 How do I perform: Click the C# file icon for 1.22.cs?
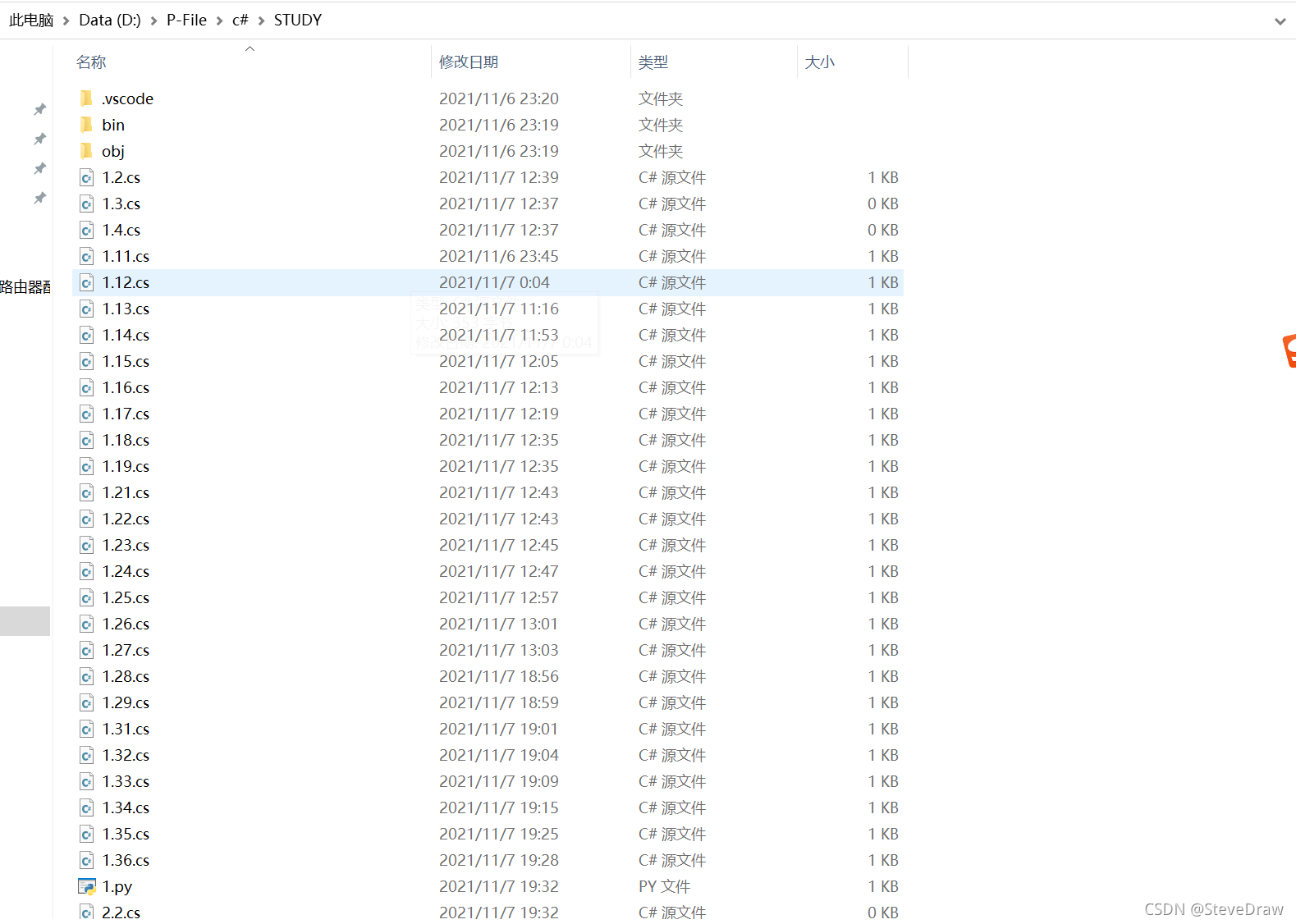point(86,519)
